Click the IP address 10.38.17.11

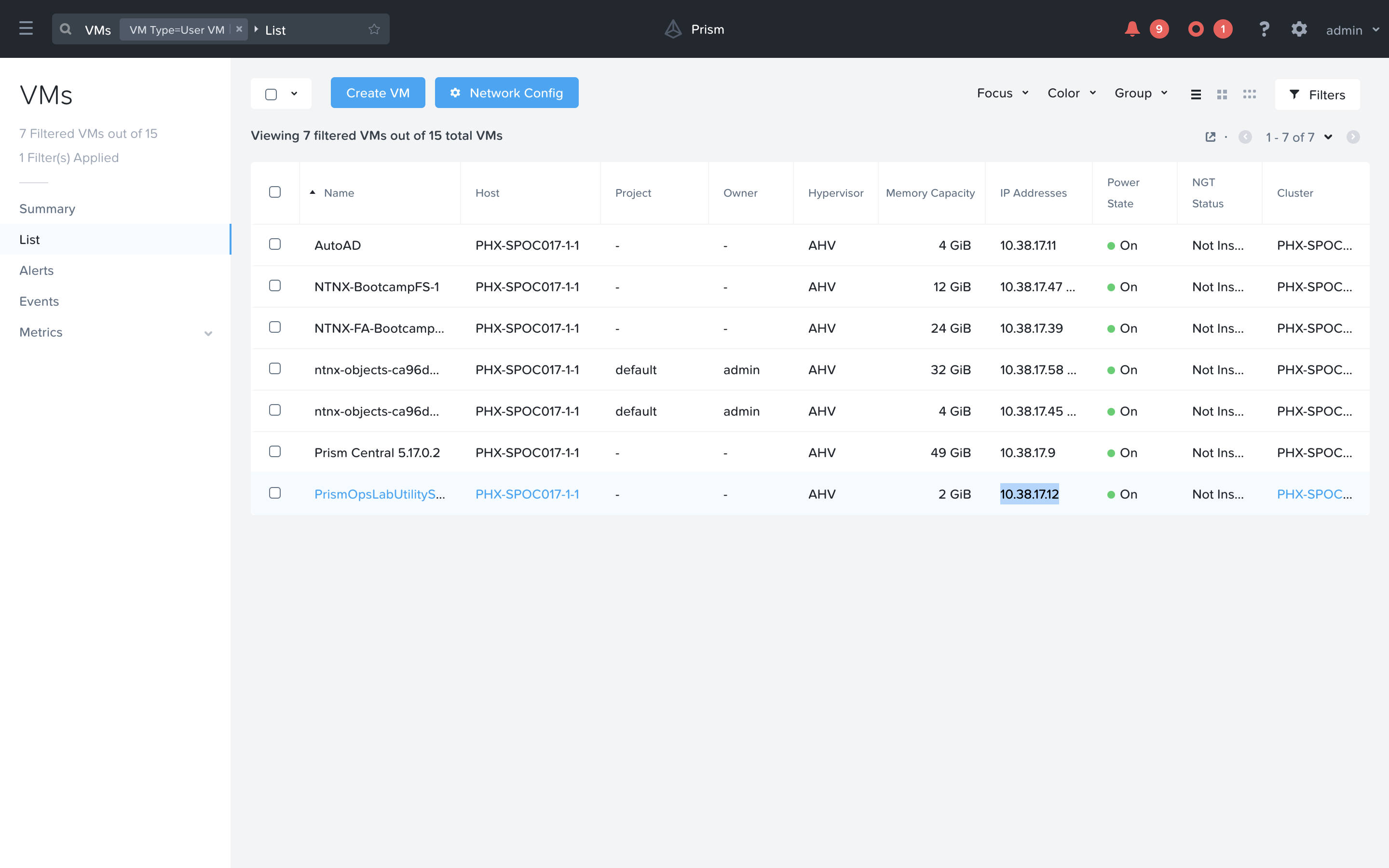[1028, 245]
